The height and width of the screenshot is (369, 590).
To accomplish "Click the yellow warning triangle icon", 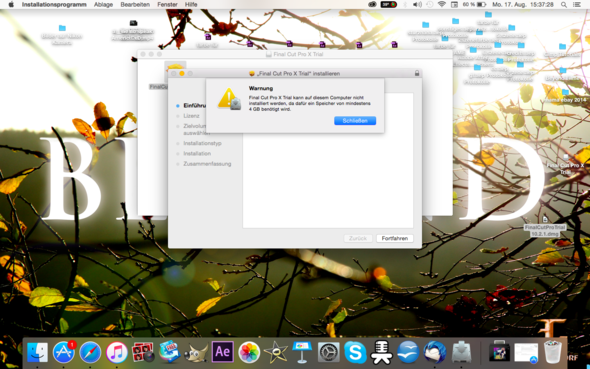I will [229, 99].
